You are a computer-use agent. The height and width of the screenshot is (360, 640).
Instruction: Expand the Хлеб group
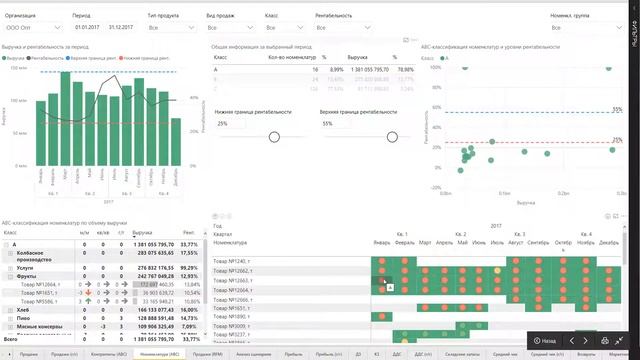click(11, 310)
